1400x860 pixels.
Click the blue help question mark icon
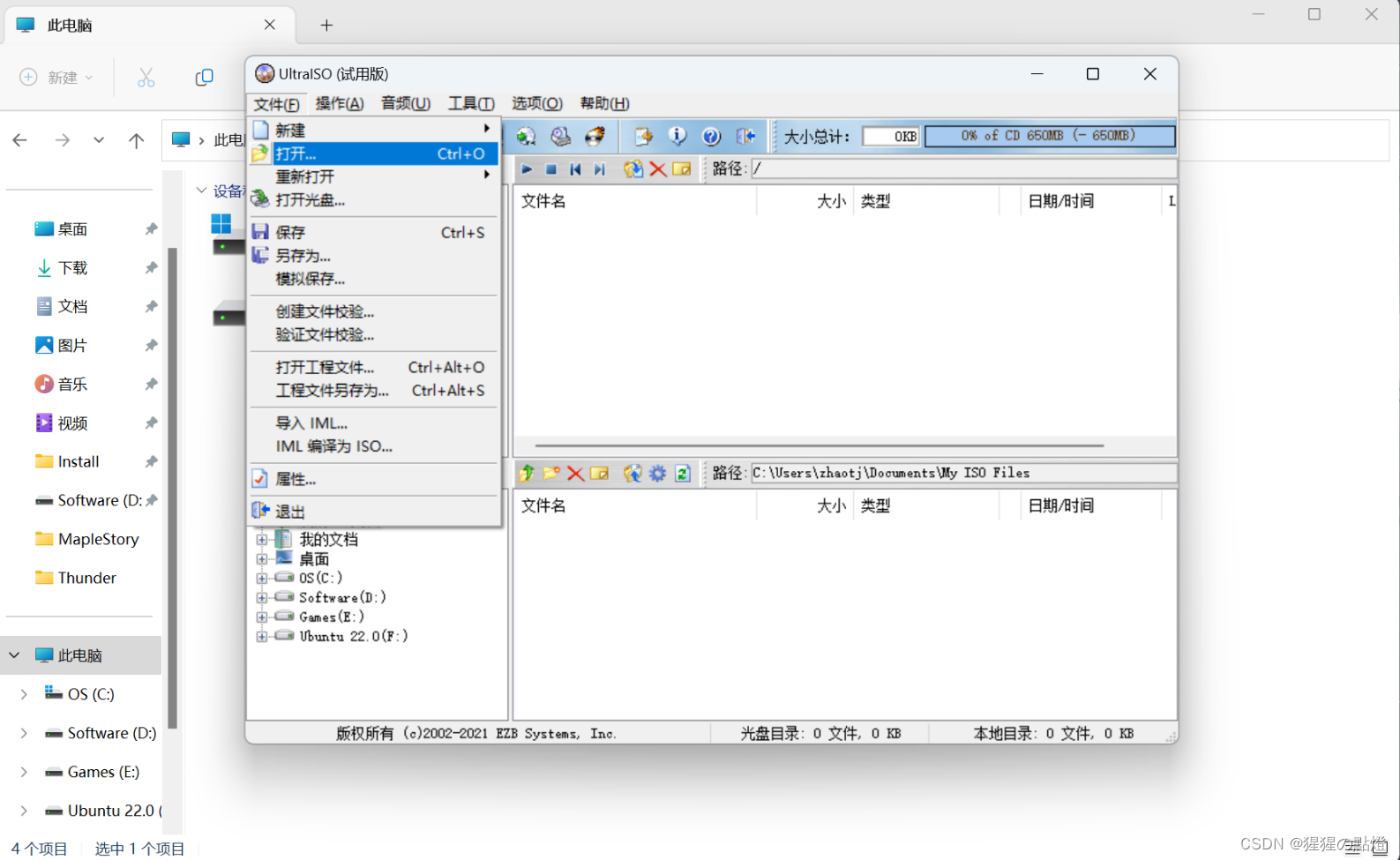coord(711,136)
